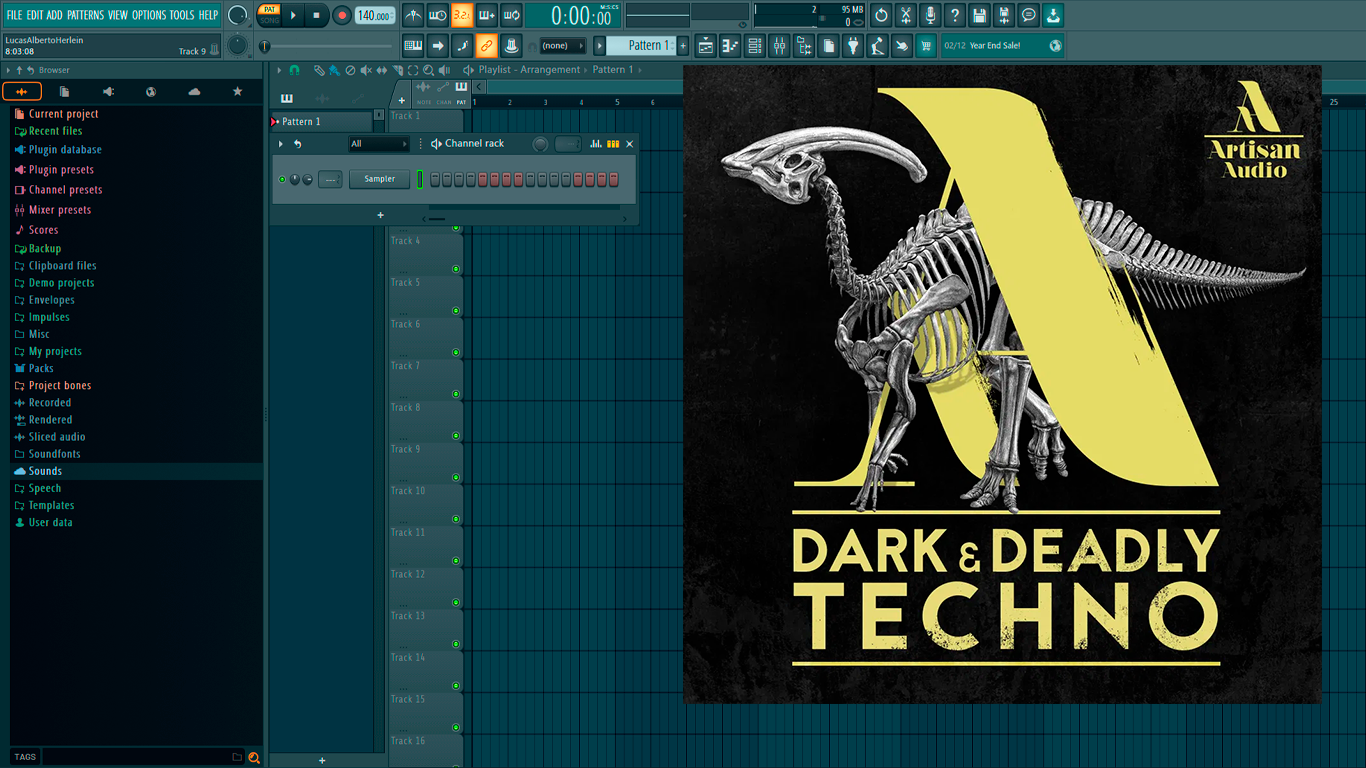Open the Year End Sale news link

[x=1003, y=46]
